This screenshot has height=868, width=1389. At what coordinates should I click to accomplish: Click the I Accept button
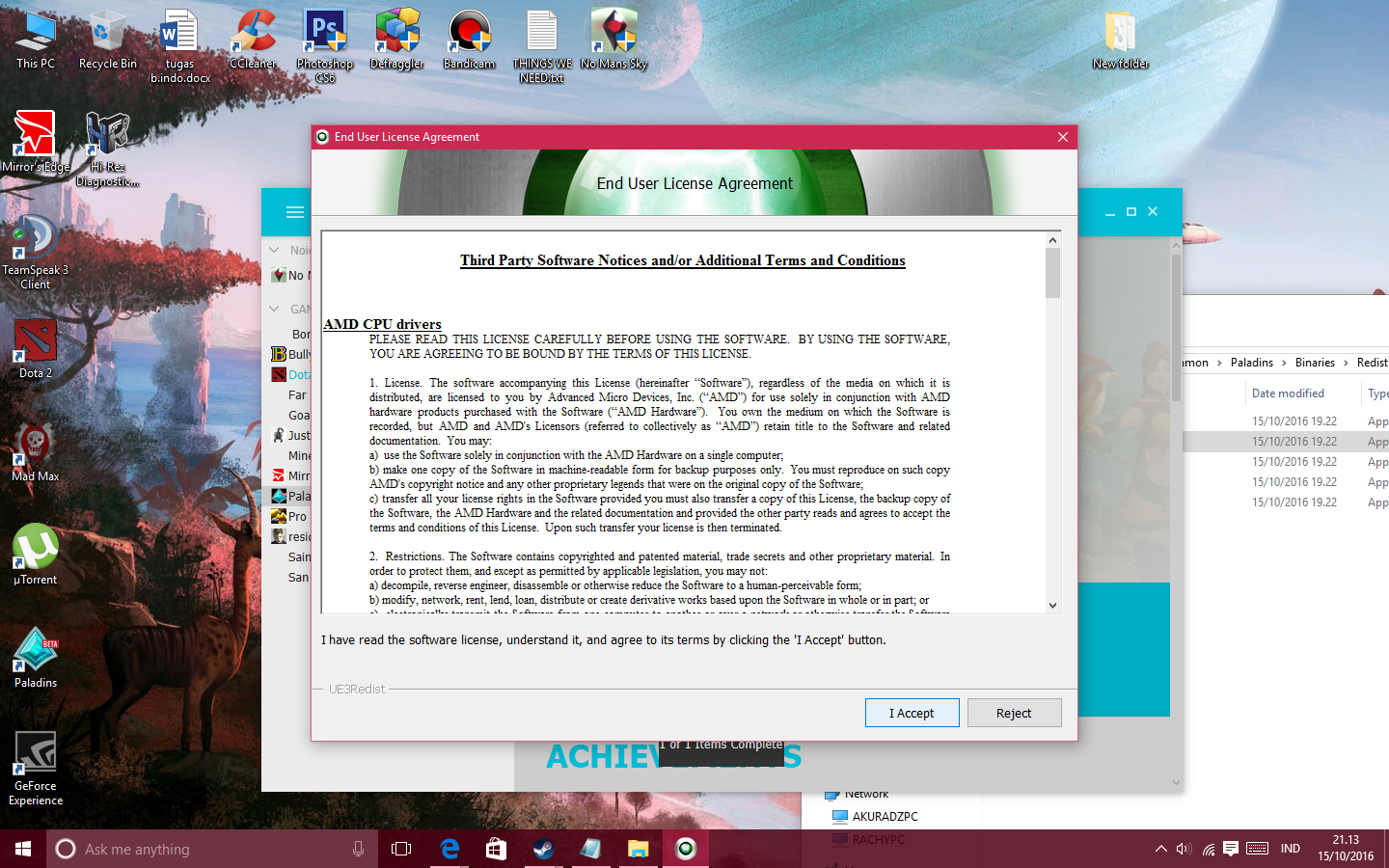[912, 713]
